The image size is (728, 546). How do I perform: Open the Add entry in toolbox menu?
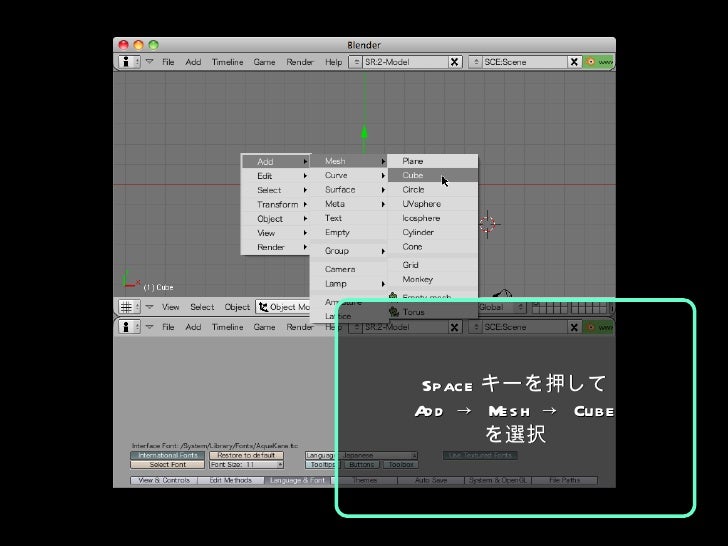pyautogui.click(x=276, y=162)
